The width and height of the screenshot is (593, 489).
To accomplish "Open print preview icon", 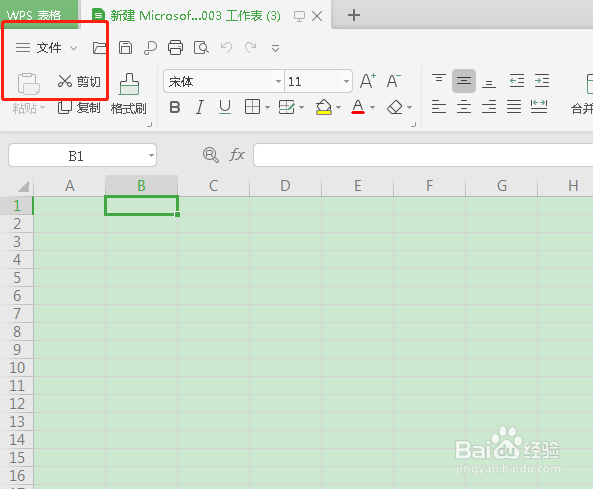I will tap(201, 48).
